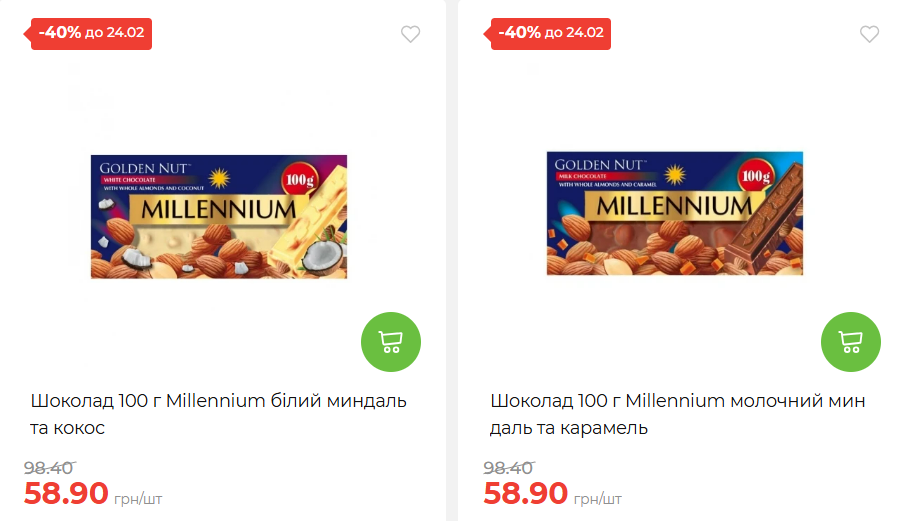The image size is (900, 521).
Task: Open the white chocolate Millennium product image
Action: [x=219, y=216]
